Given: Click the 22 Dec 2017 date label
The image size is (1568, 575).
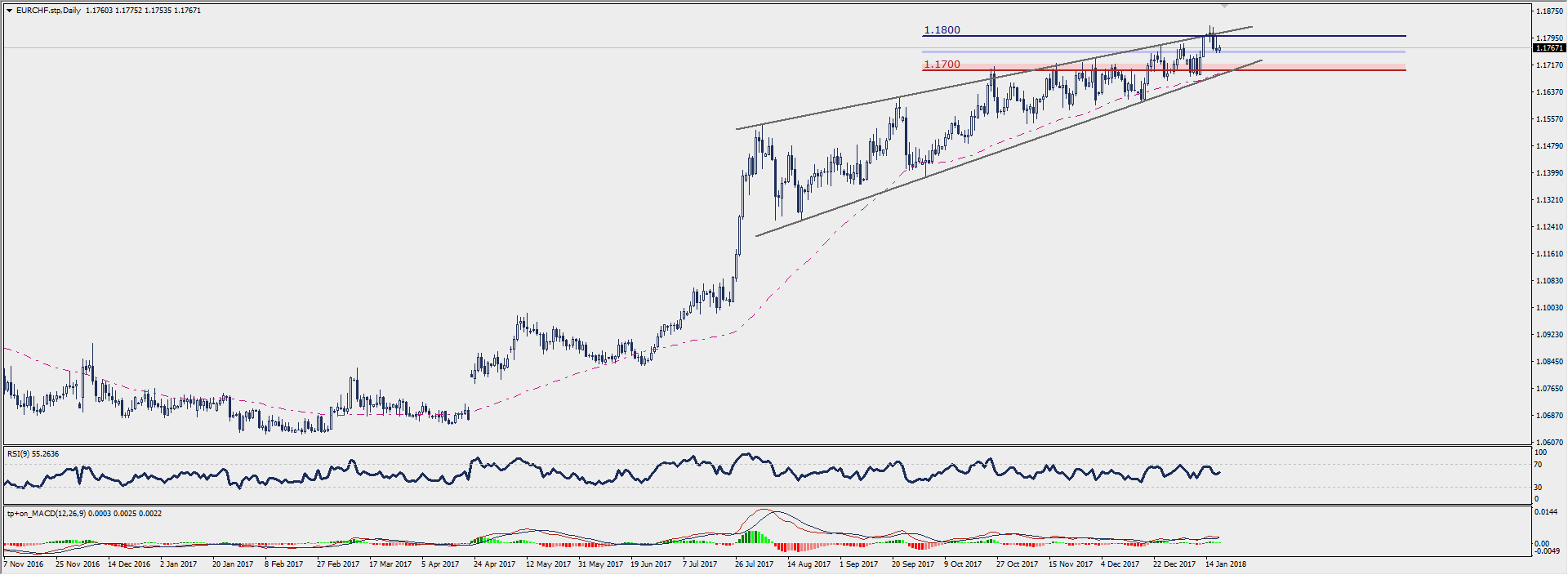Looking at the screenshot, I should (1174, 564).
